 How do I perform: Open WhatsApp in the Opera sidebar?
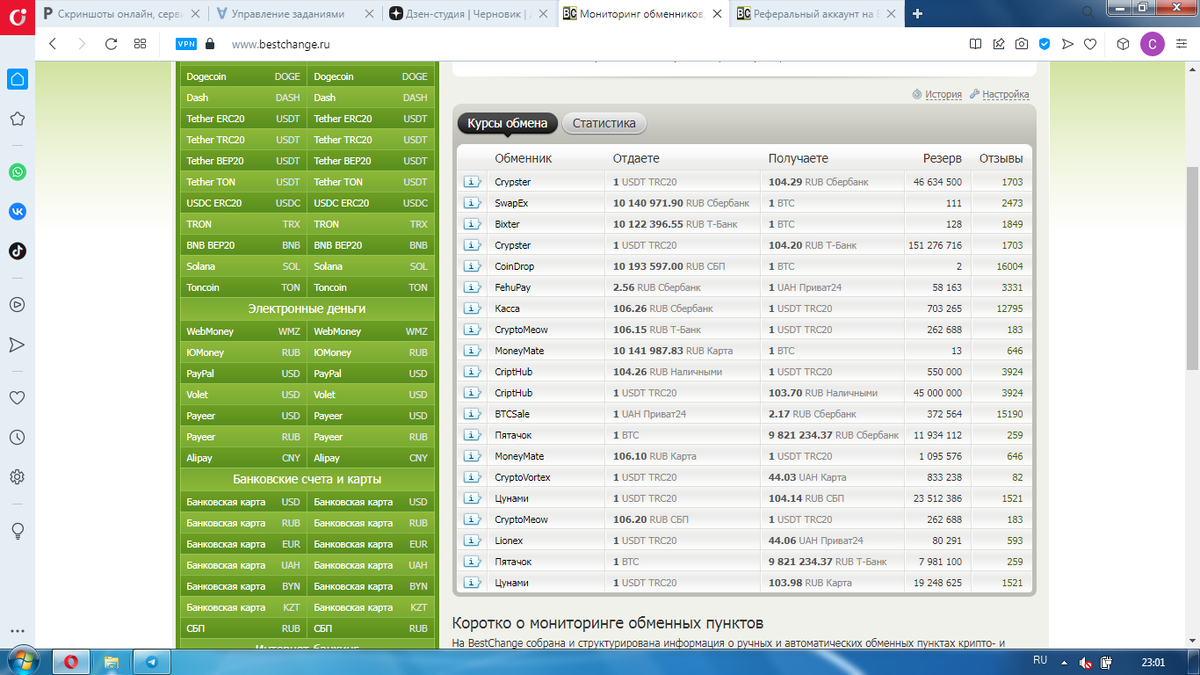click(x=17, y=172)
